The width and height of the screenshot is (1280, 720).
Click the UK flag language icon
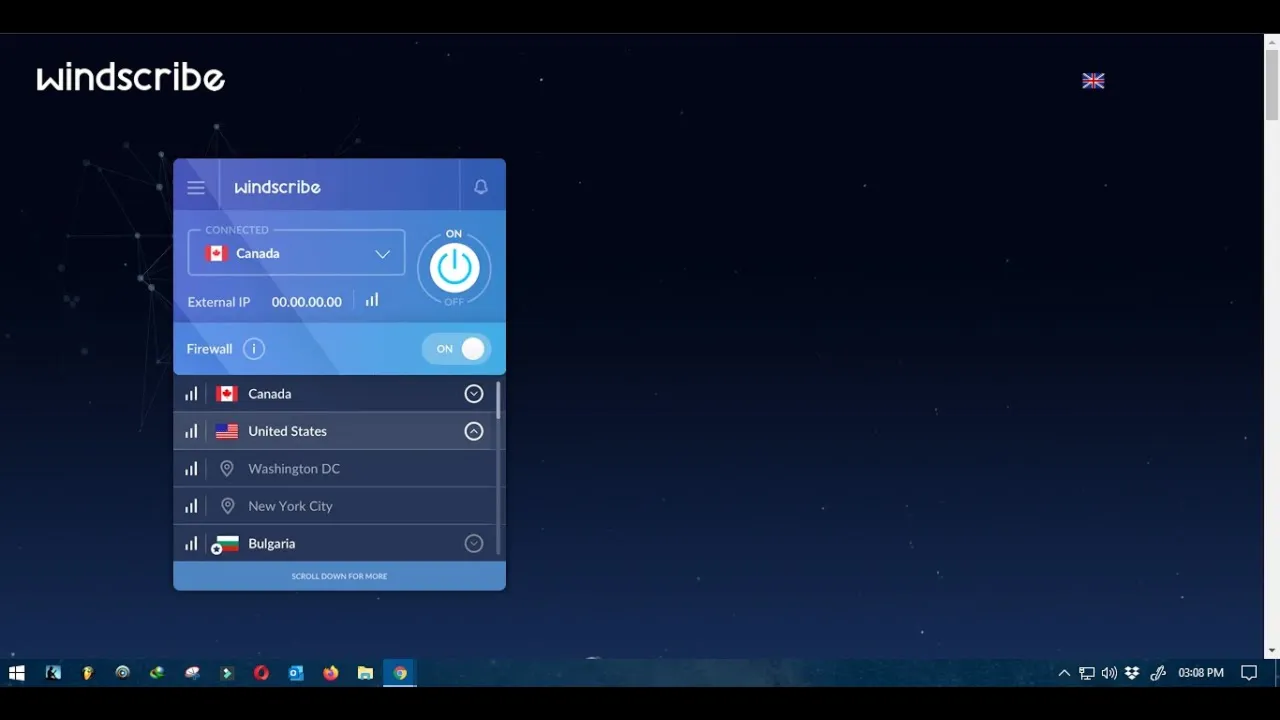[1093, 81]
